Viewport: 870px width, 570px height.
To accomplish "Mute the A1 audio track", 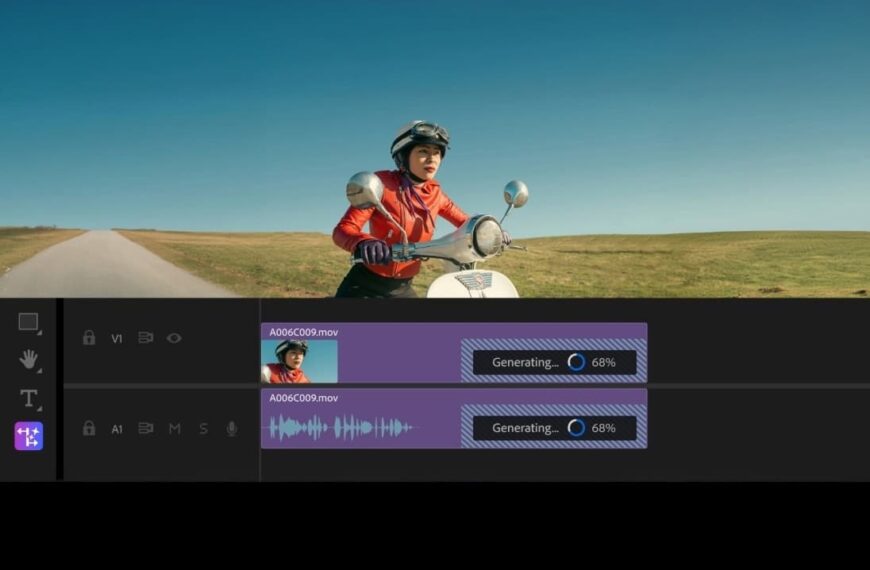I will (175, 428).
